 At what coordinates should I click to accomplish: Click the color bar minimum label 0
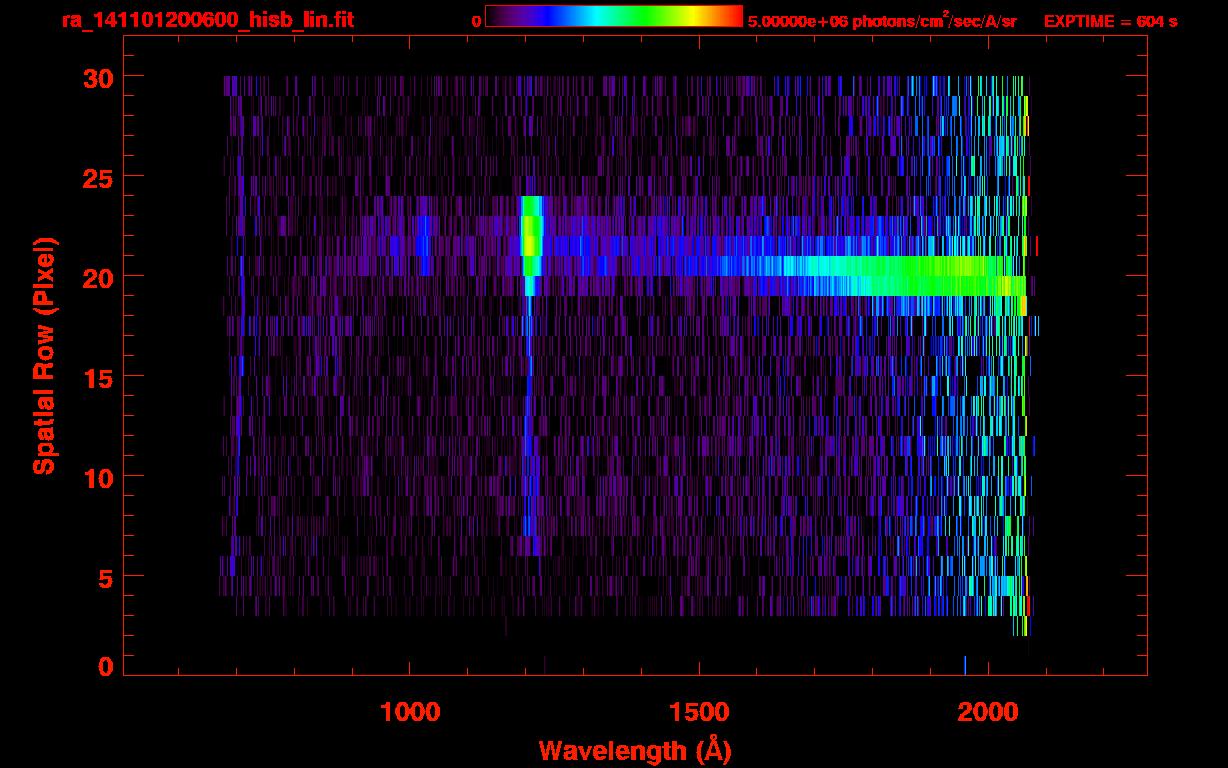pos(477,21)
